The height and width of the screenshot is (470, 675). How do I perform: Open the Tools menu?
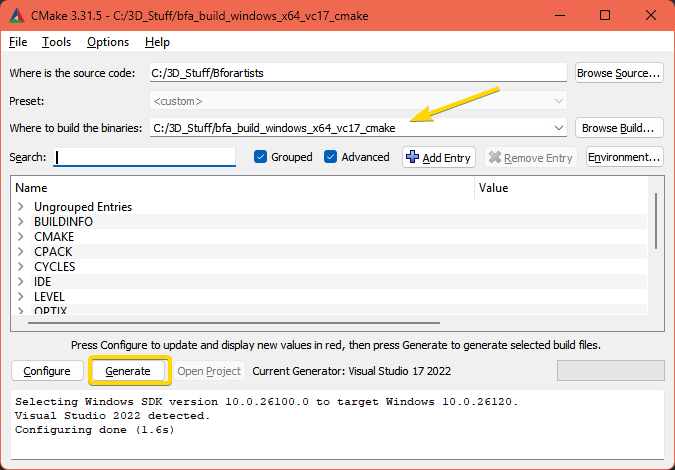coord(56,42)
